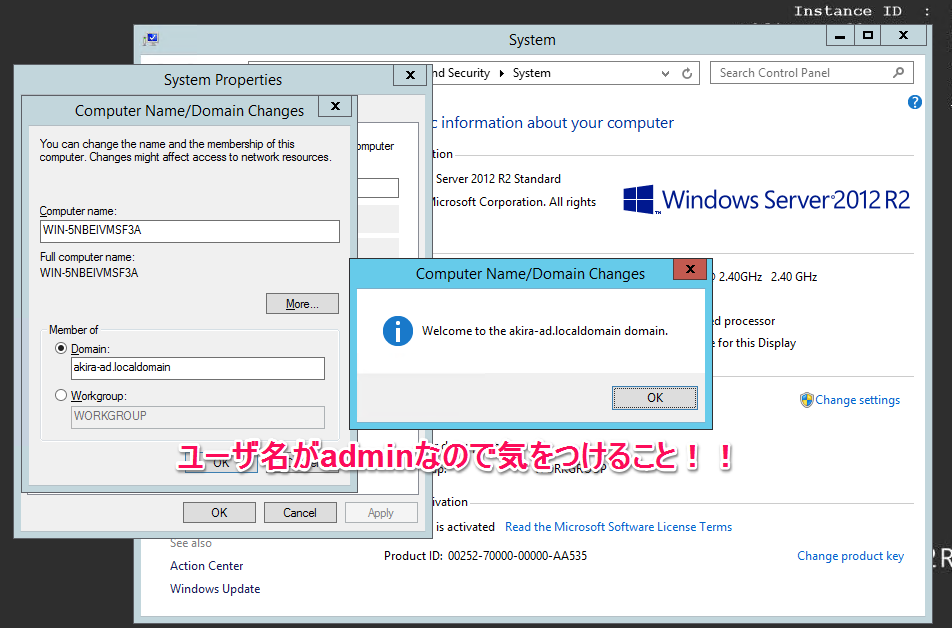Open Windows Update under See also
Screen dimensions: 952x628
pos(214,589)
